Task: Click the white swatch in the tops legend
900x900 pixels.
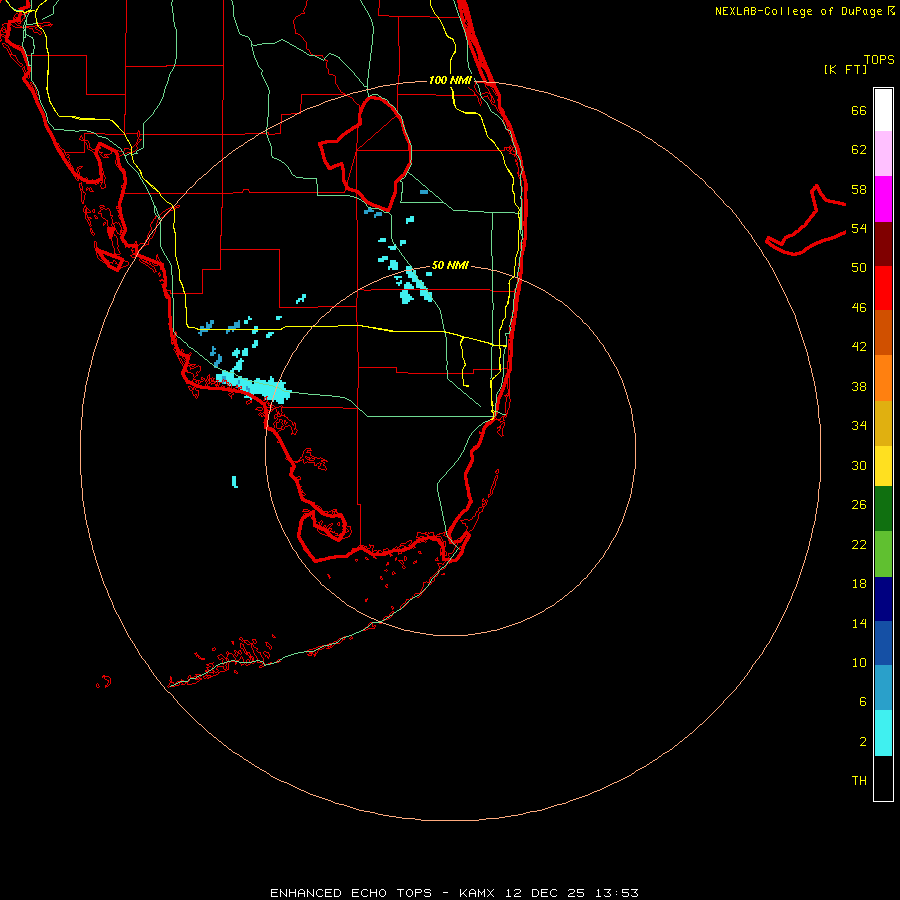Action: pyautogui.click(x=883, y=110)
